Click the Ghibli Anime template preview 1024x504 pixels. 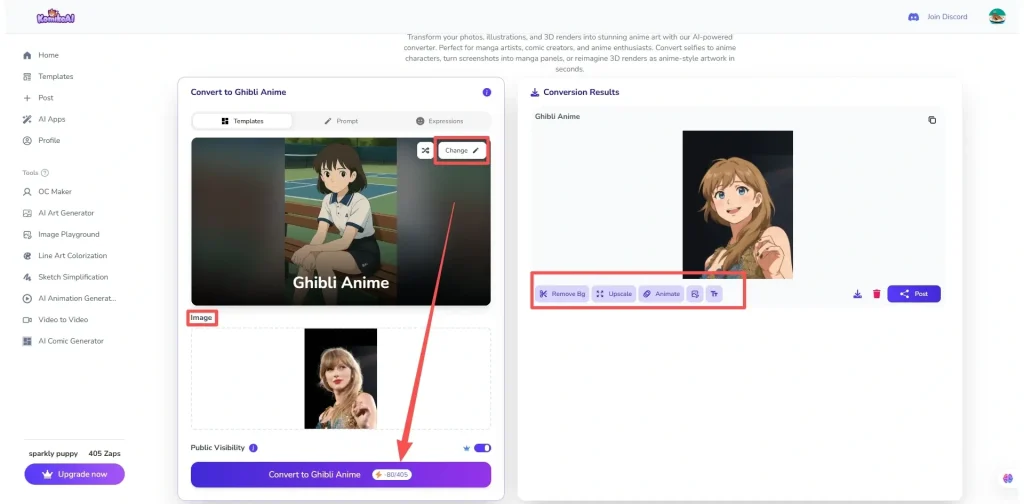tap(341, 221)
